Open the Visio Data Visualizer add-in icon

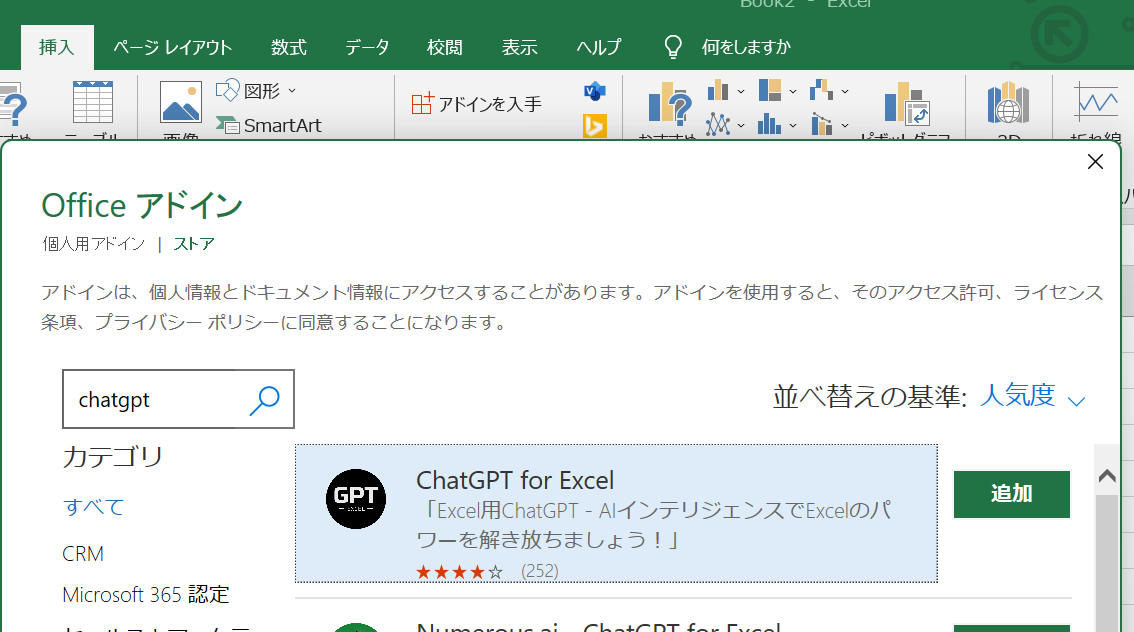594,91
